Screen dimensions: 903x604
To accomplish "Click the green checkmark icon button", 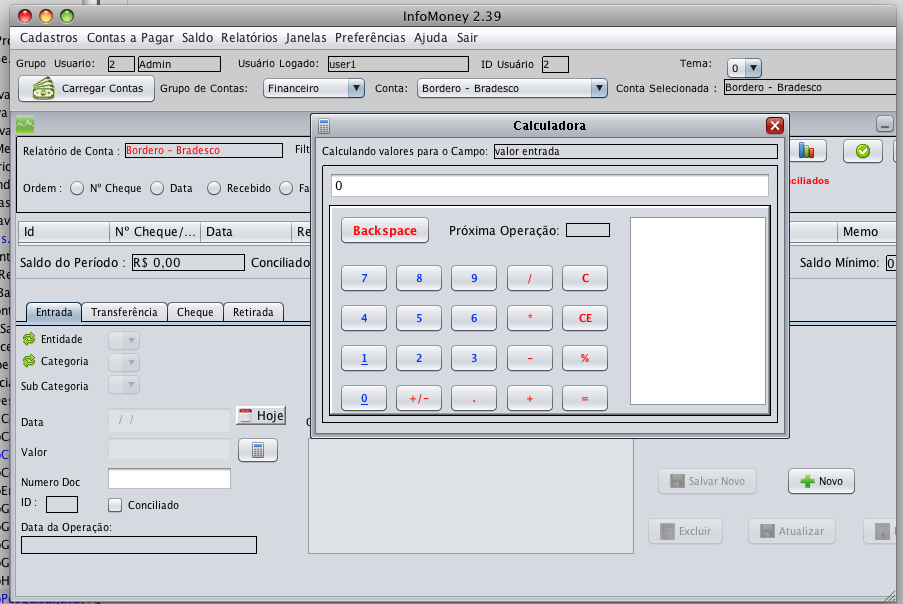I will point(862,151).
